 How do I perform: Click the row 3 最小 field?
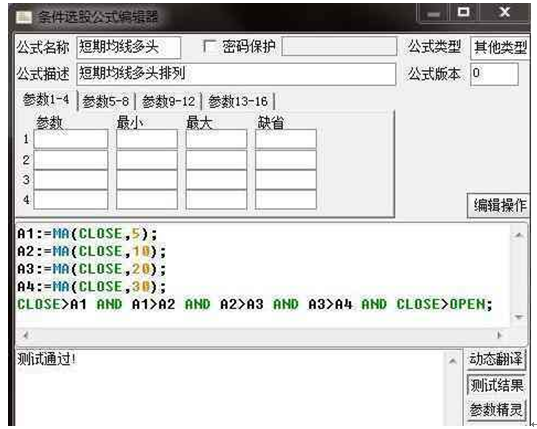click(x=147, y=179)
